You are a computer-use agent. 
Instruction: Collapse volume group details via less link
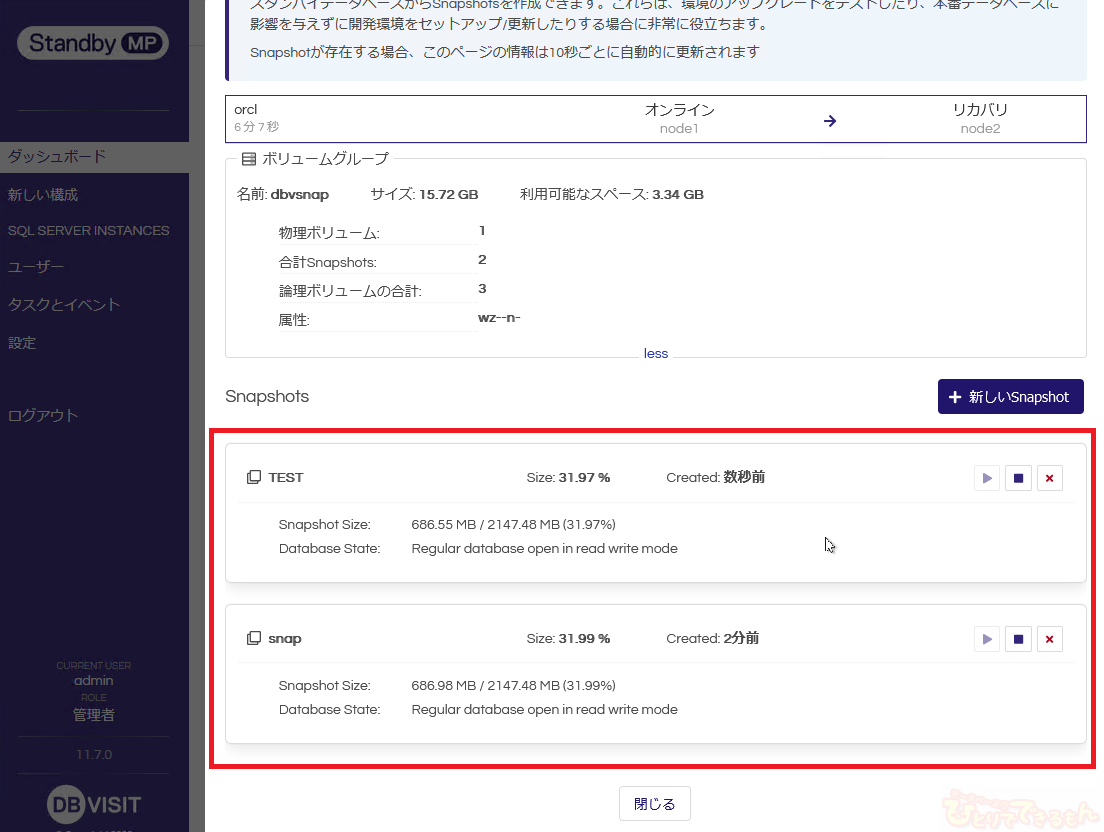[656, 353]
